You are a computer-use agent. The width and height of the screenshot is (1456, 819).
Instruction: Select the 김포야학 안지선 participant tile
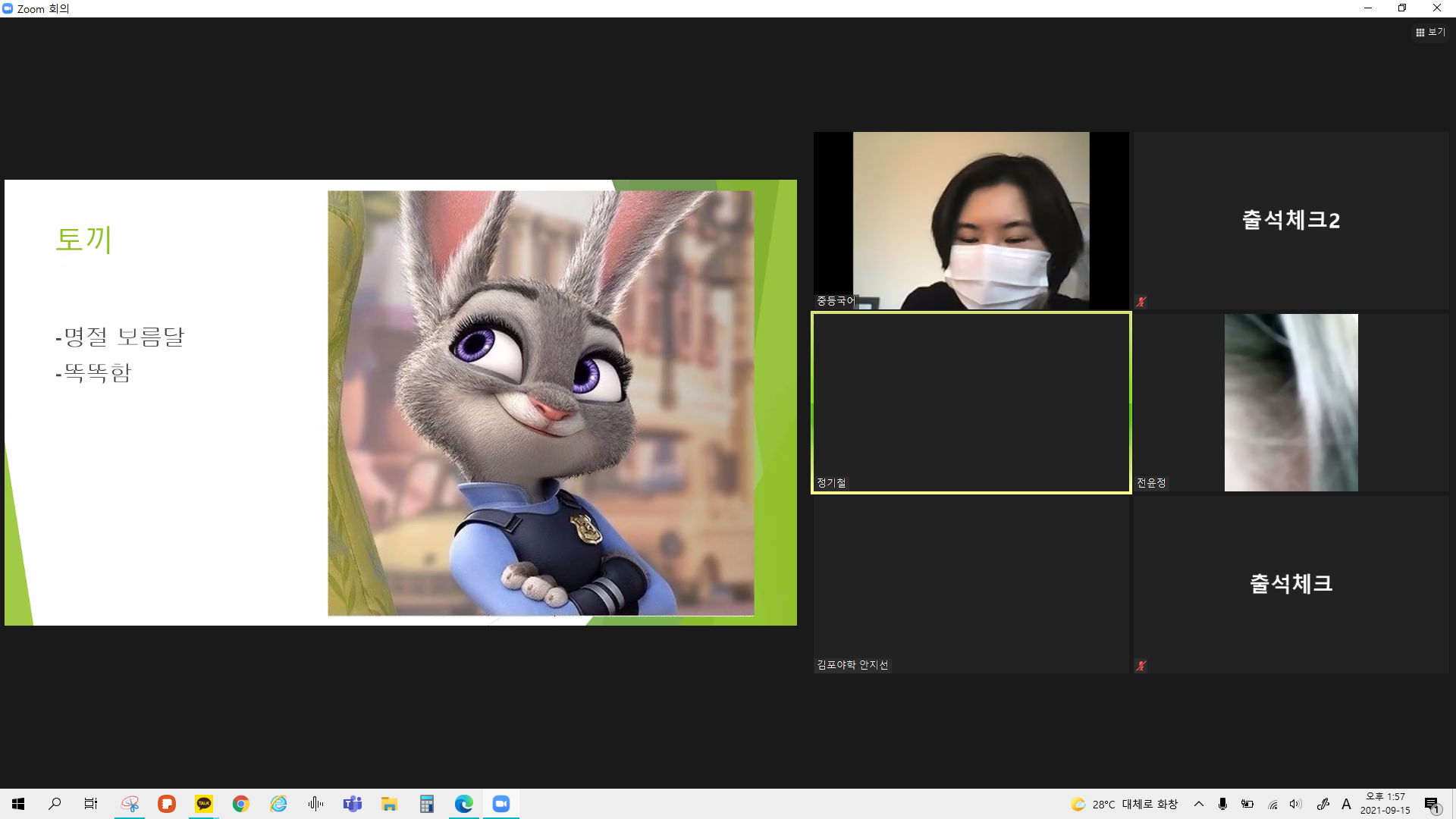971,585
